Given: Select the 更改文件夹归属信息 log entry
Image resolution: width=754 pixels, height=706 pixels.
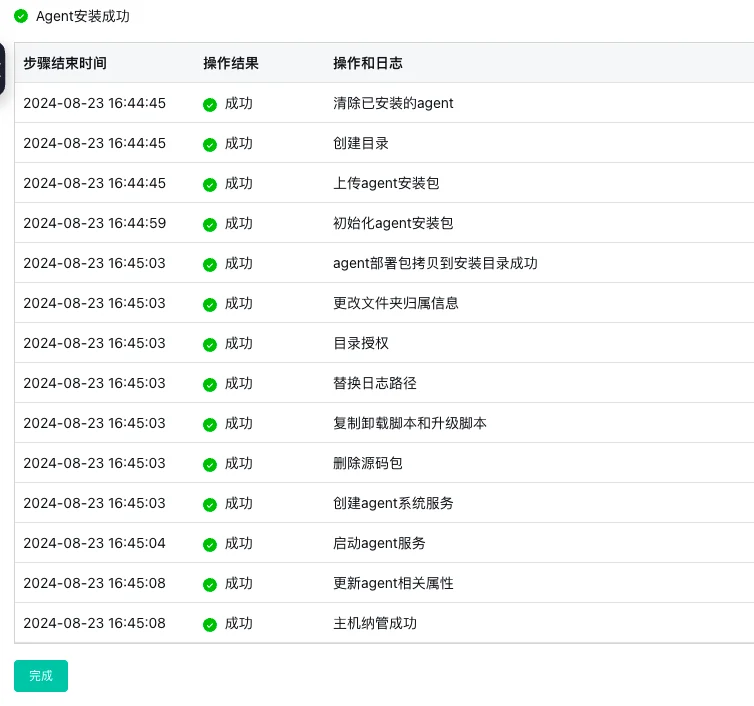Looking at the screenshot, I should 395,303.
